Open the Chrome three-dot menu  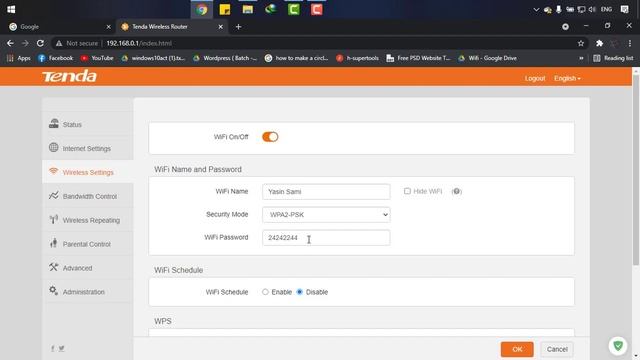[x=630, y=43]
